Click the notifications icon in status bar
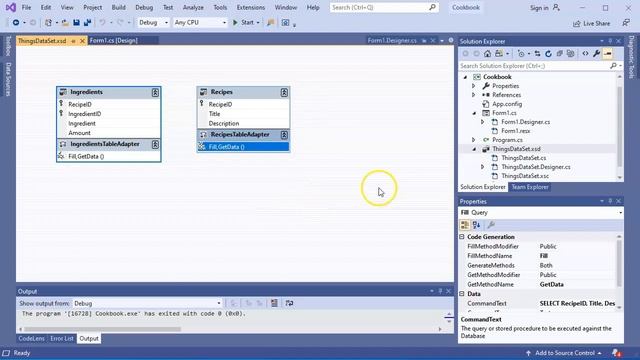 point(616,353)
